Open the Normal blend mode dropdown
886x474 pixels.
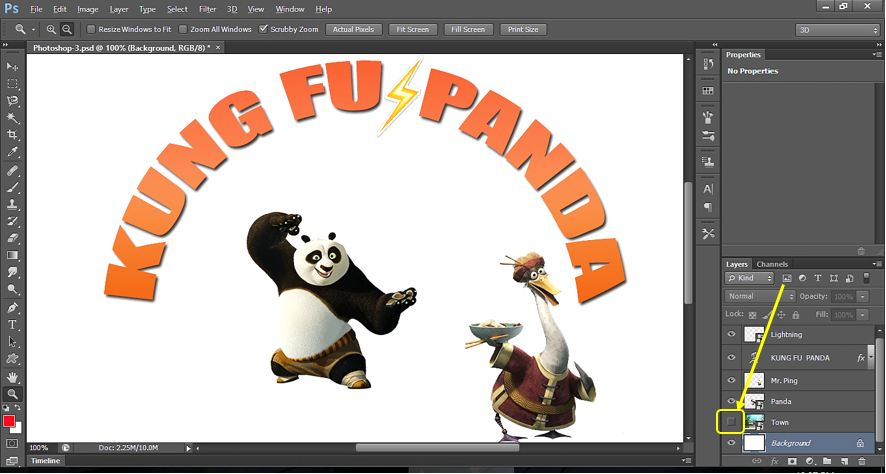point(760,296)
